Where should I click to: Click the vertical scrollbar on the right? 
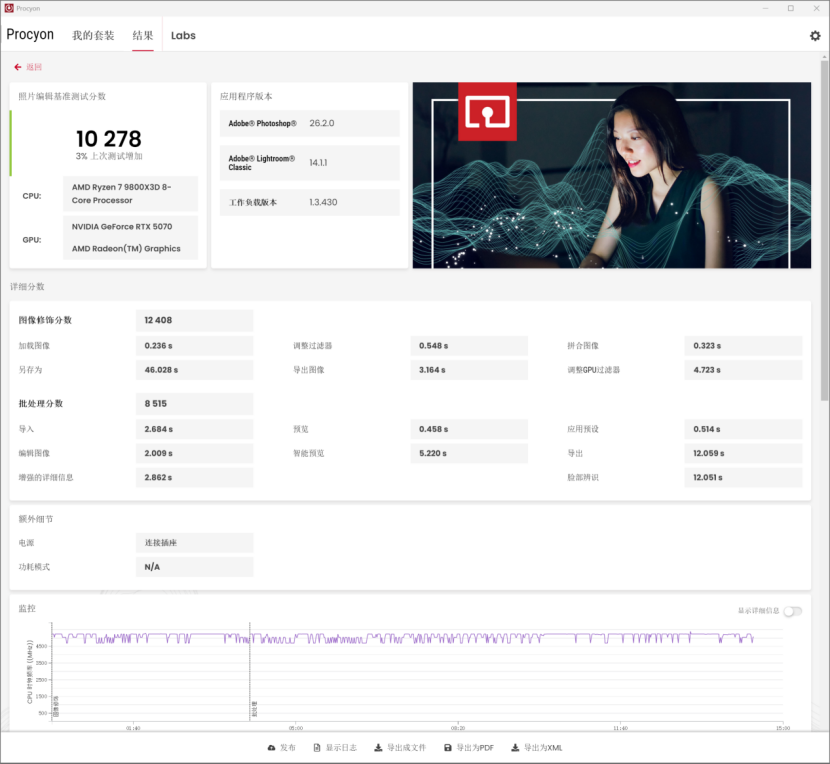pyautogui.click(x=824, y=230)
